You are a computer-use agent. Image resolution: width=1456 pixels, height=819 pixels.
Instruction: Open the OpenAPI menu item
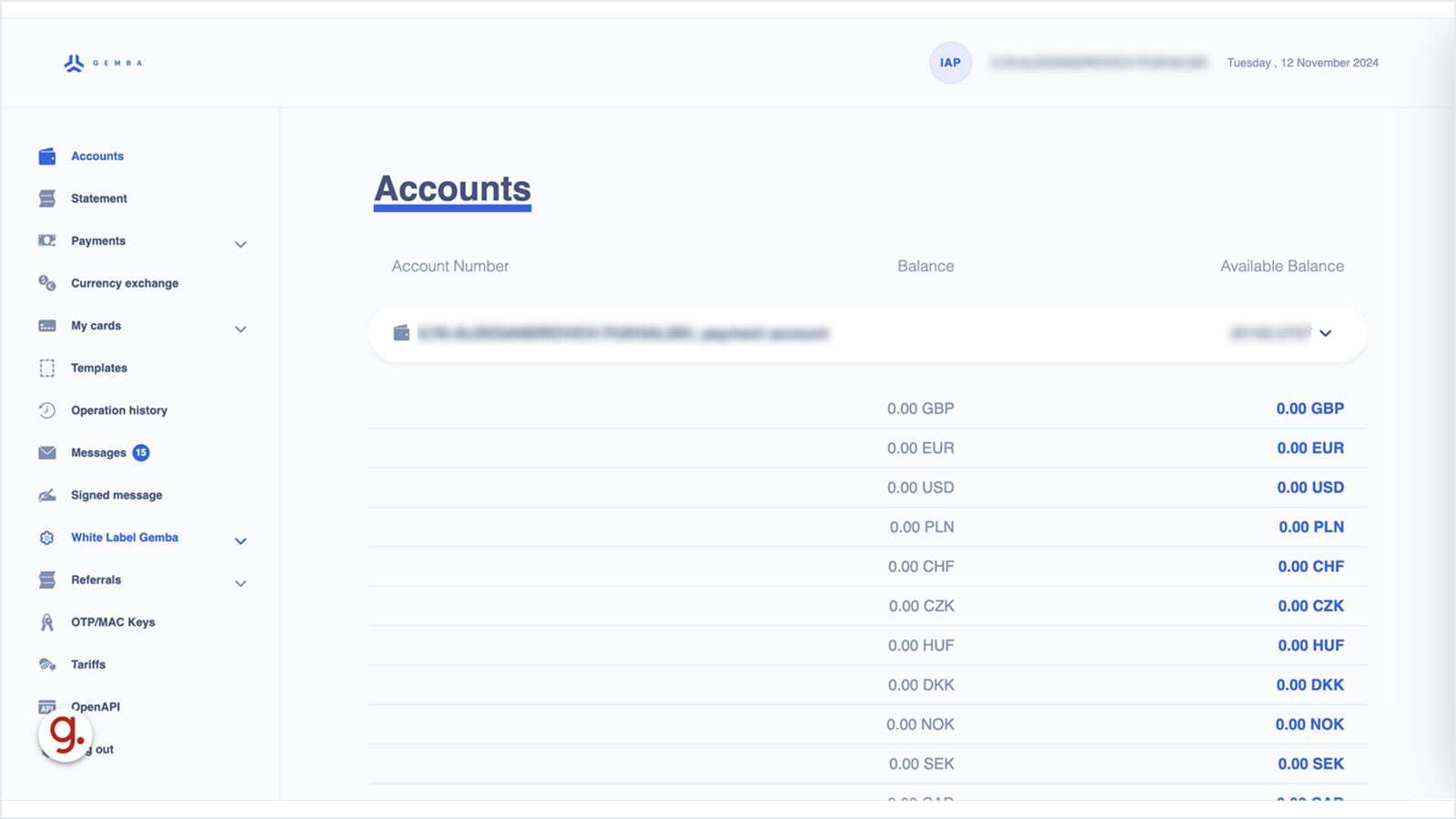(96, 707)
